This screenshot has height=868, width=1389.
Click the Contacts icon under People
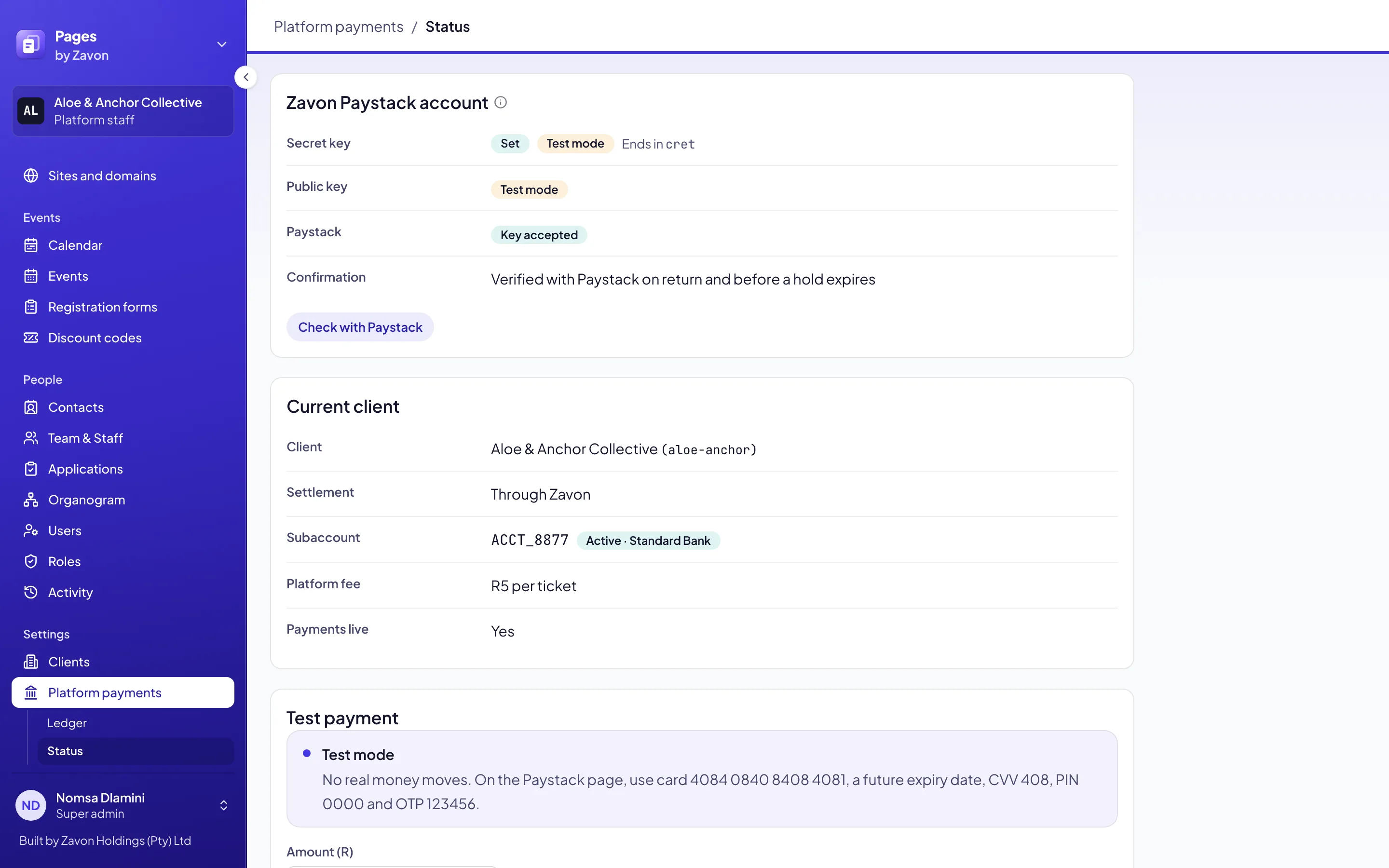pyautogui.click(x=31, y=407)
